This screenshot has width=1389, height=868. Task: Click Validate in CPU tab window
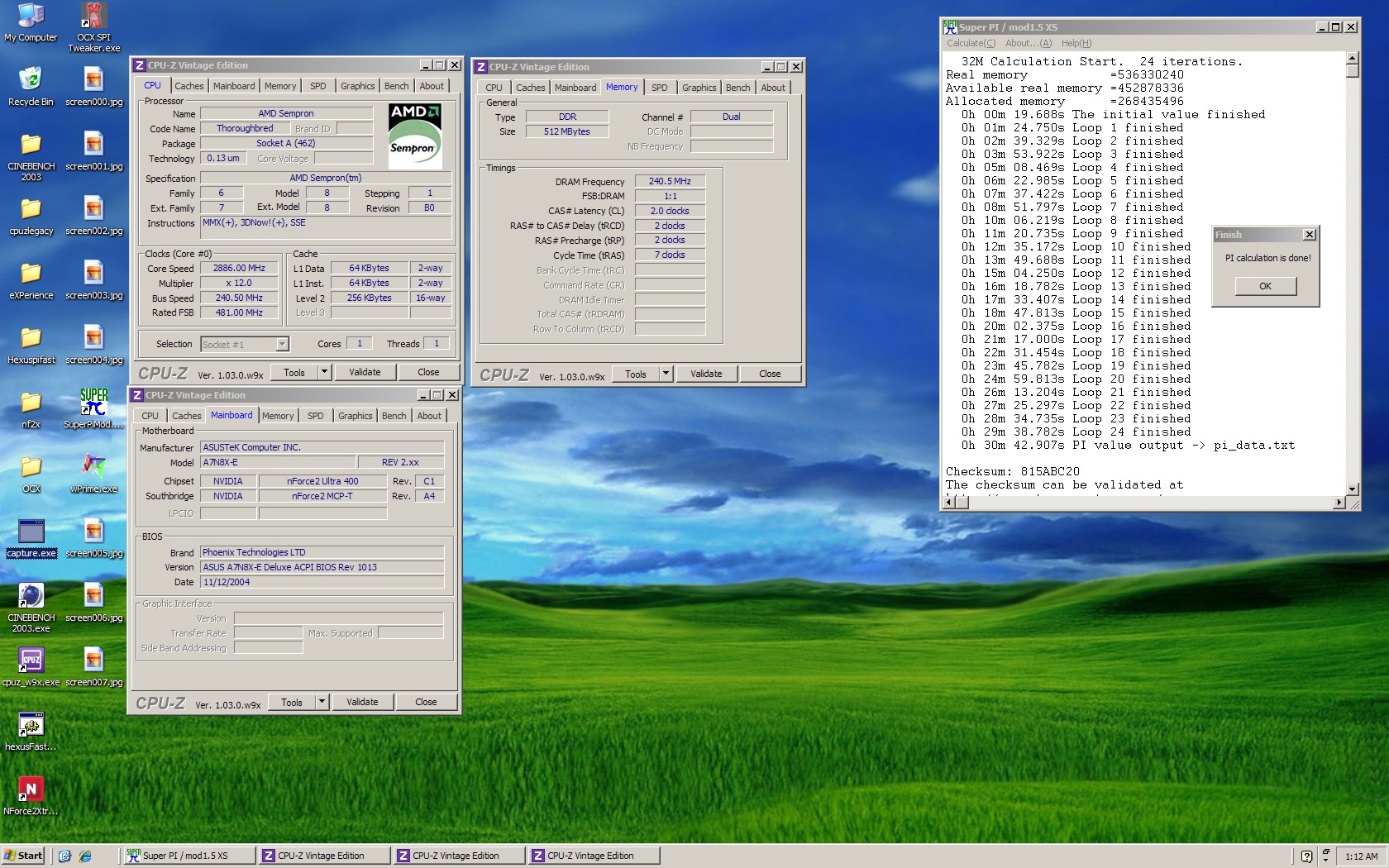tap(365, 372)
